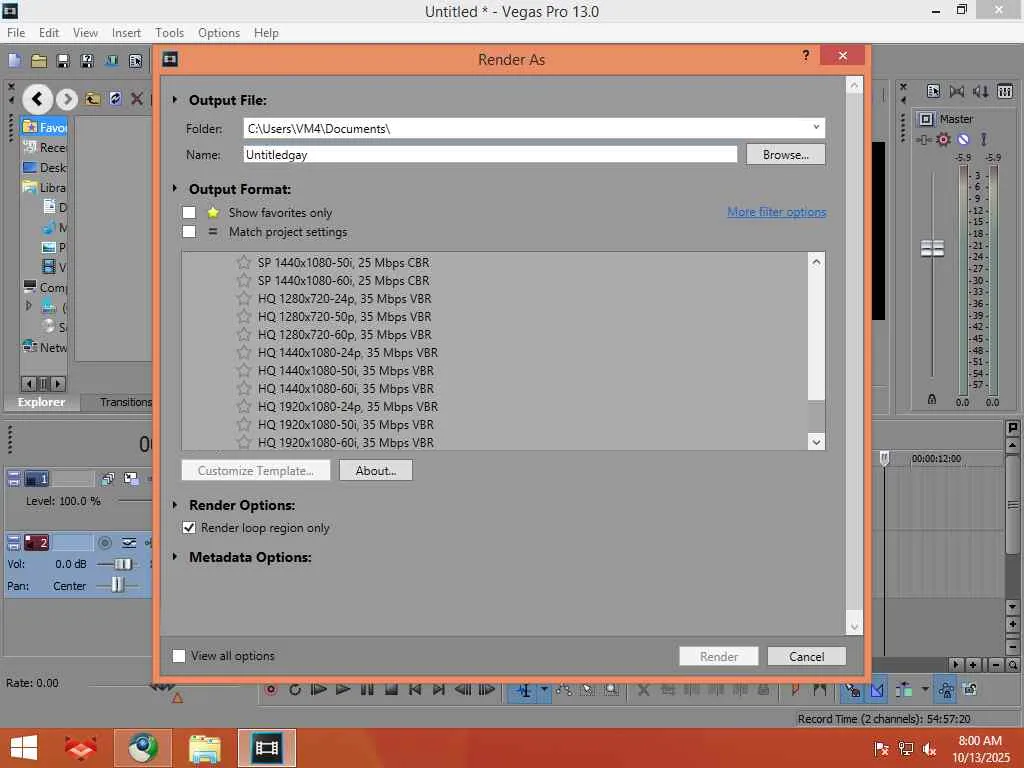Open the Edit menu
The width and height of the screenshot is (1024, 768).
(x=49, y=33)
